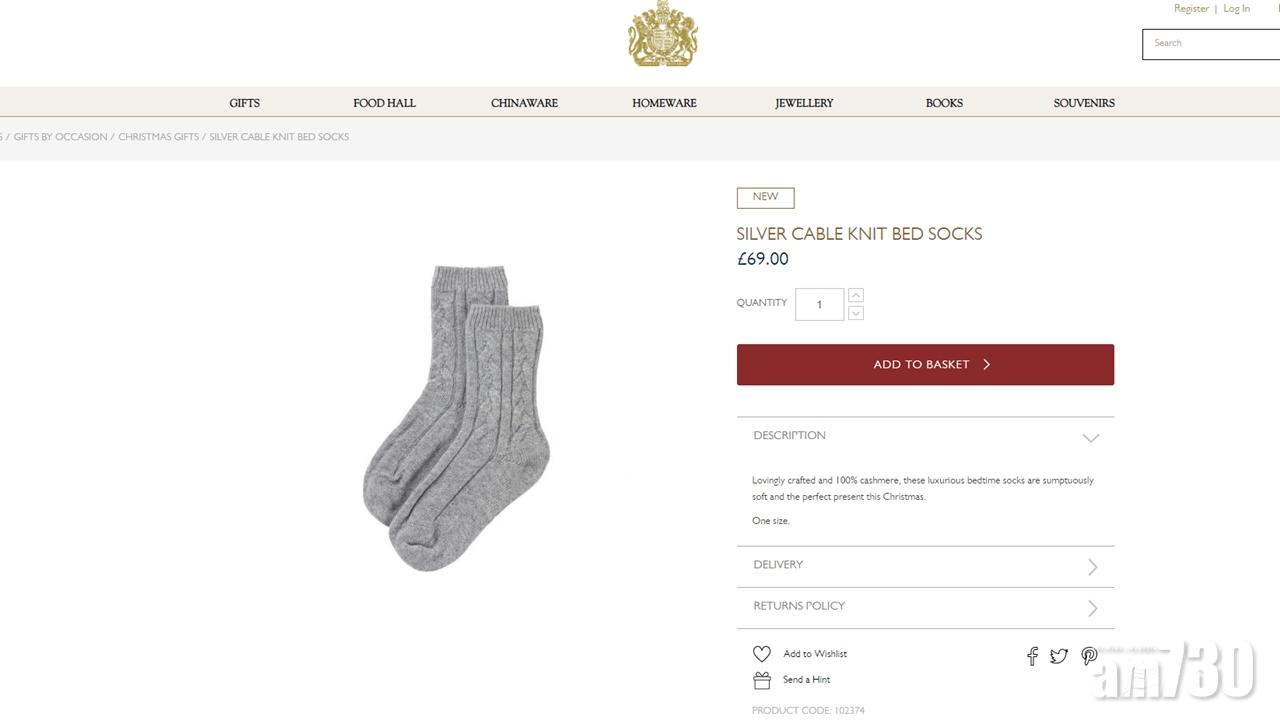Click the royal crest logo
Image resolution: width=1280 pixels, height=720 pixels.
[662, 35]
